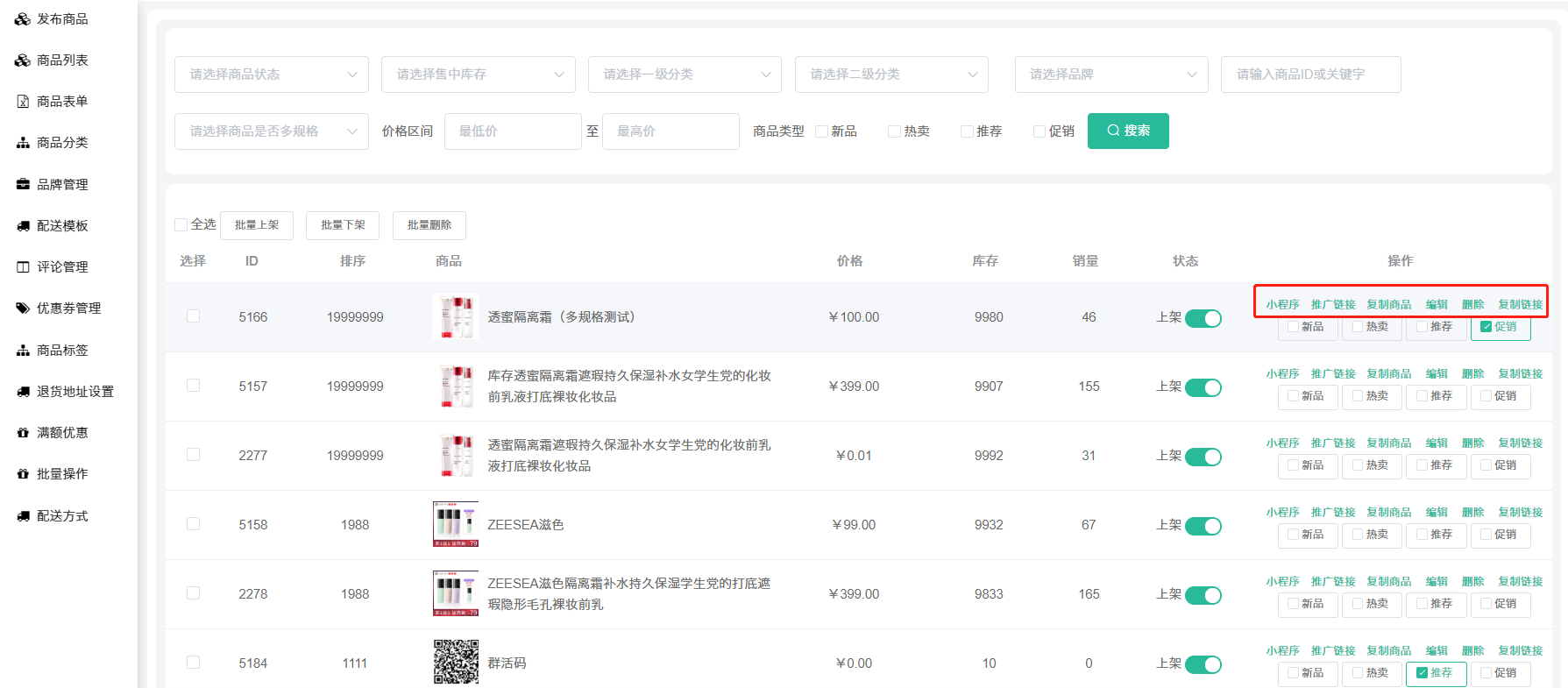Click the 编辑 link for product 5157
This screenshot has height=688, width=1568.
tap(1437, 374)
